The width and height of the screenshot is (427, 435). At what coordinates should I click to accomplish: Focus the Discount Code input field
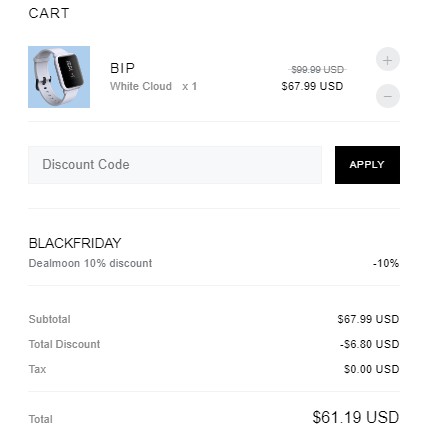point(175,165)
